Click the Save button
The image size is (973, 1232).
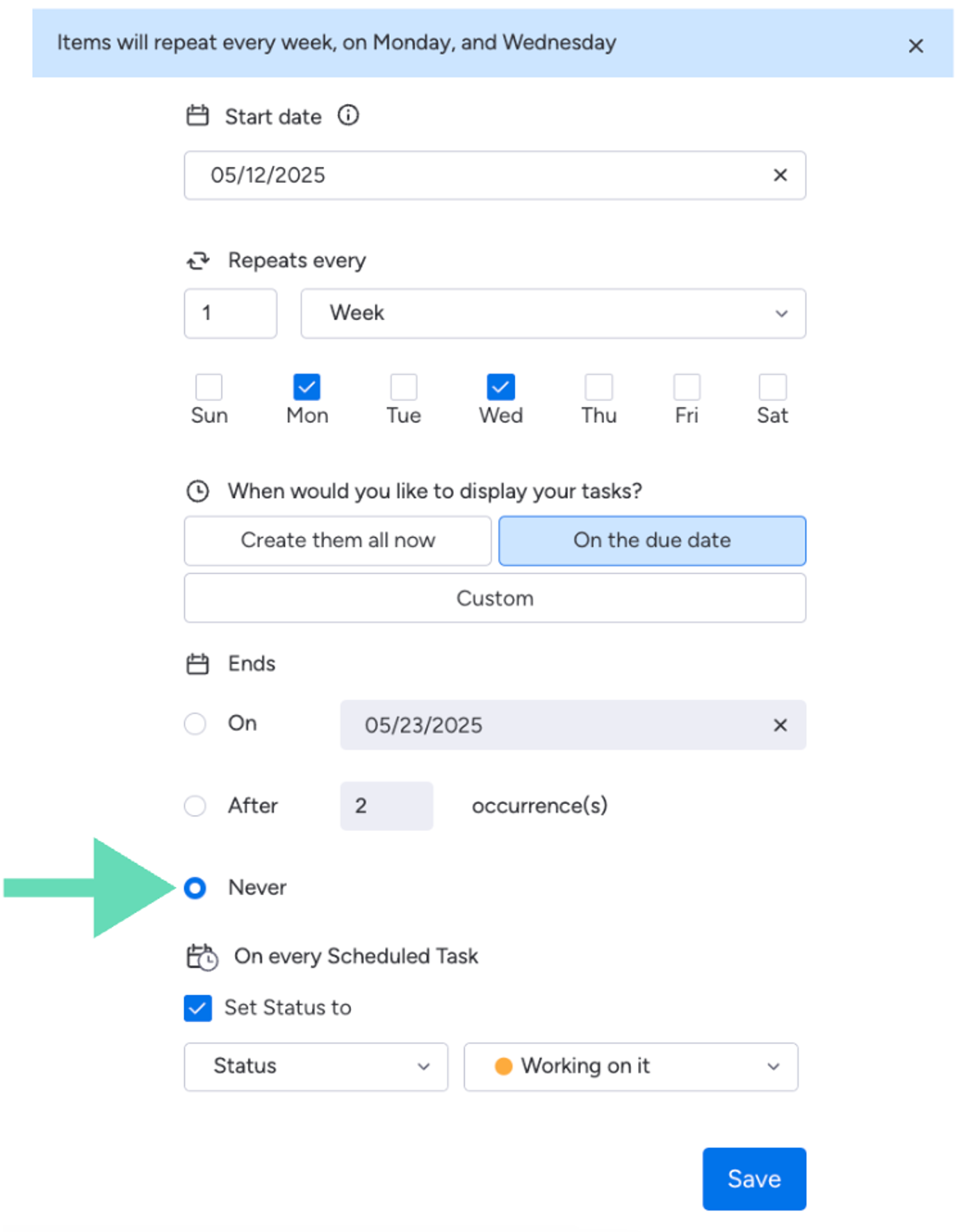click(754, 1179)
